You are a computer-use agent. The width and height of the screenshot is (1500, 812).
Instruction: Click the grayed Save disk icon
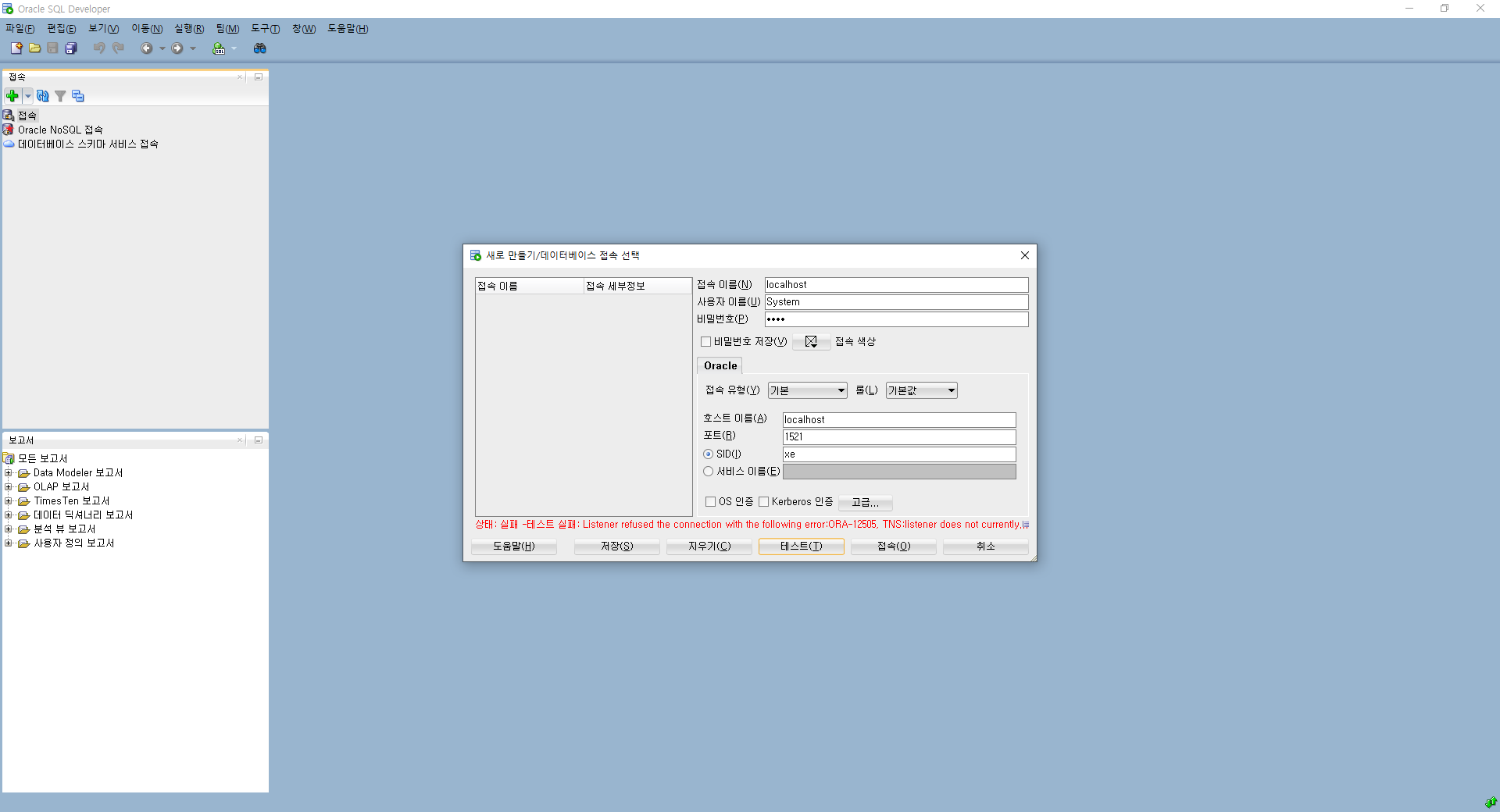52,48
